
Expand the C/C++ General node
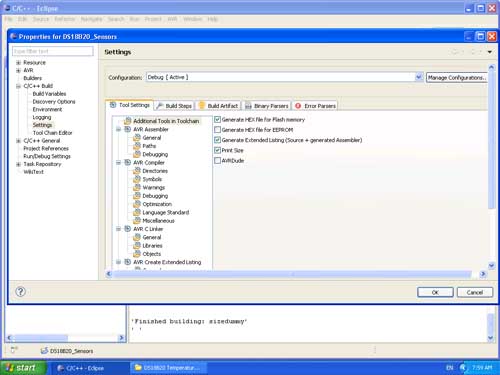tap(19, 141)
